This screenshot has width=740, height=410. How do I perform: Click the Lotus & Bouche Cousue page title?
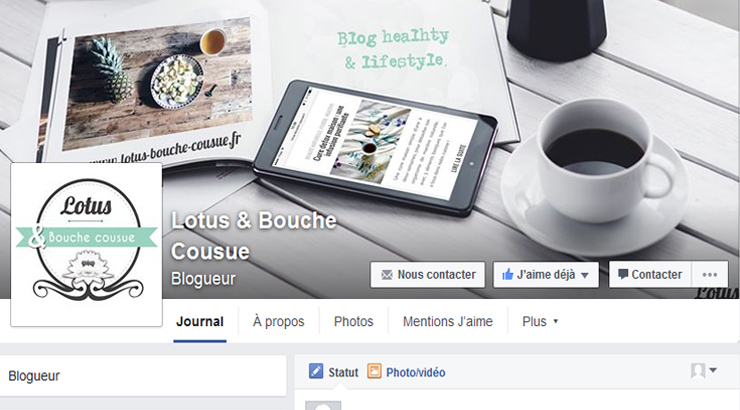coord(254,235)
